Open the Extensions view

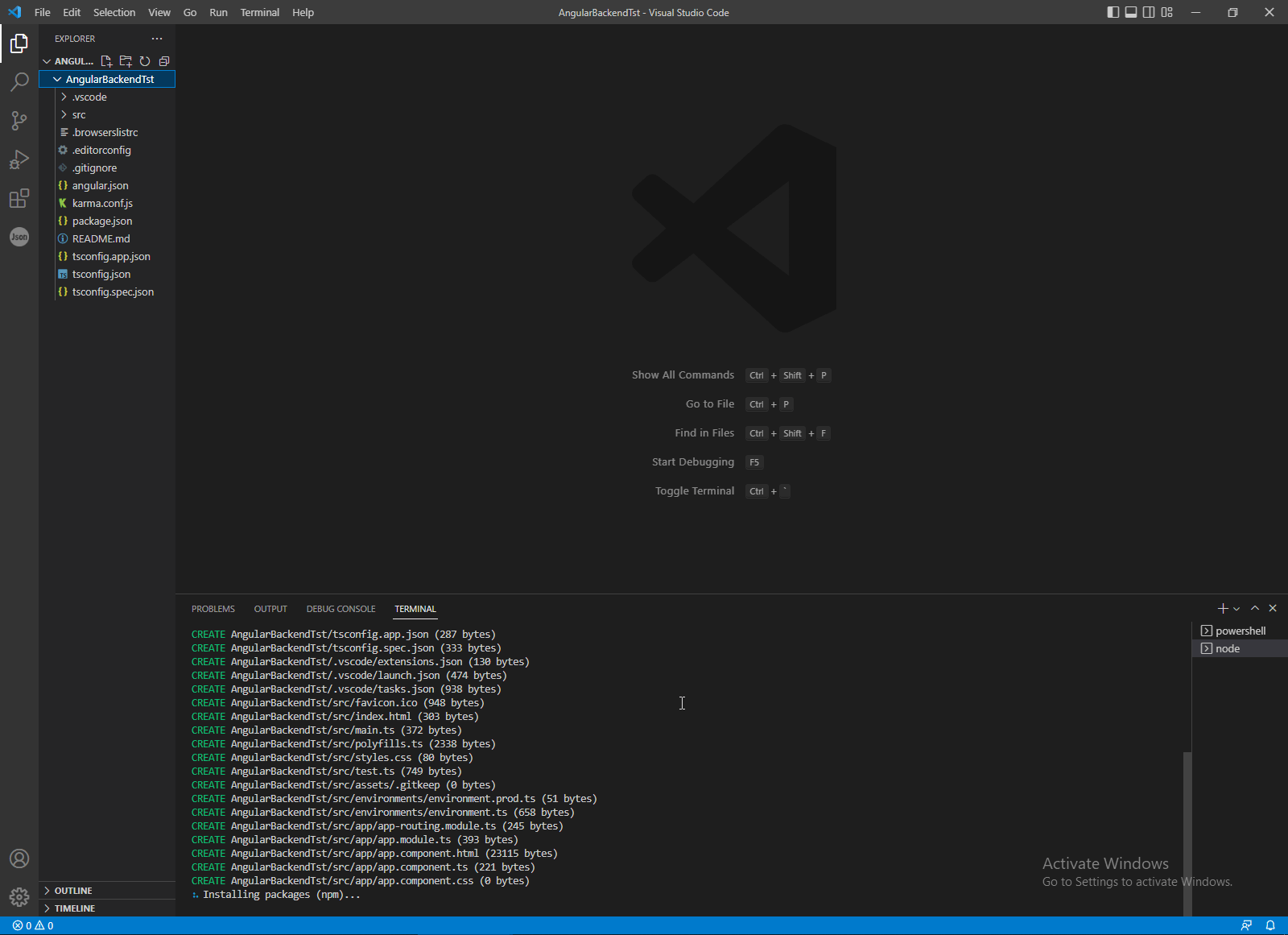pos(19,198)
